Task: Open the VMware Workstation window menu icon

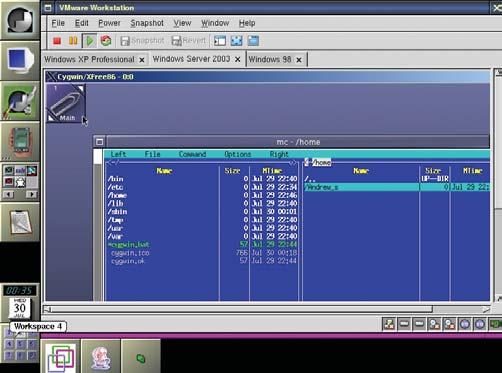Action: [x=48, y=8]
